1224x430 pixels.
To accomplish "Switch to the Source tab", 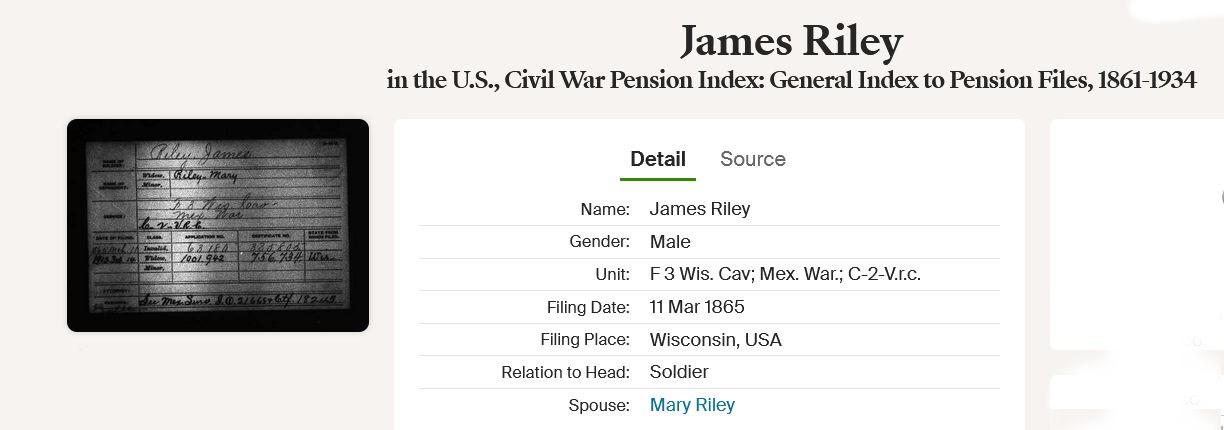I will (752, 159).
